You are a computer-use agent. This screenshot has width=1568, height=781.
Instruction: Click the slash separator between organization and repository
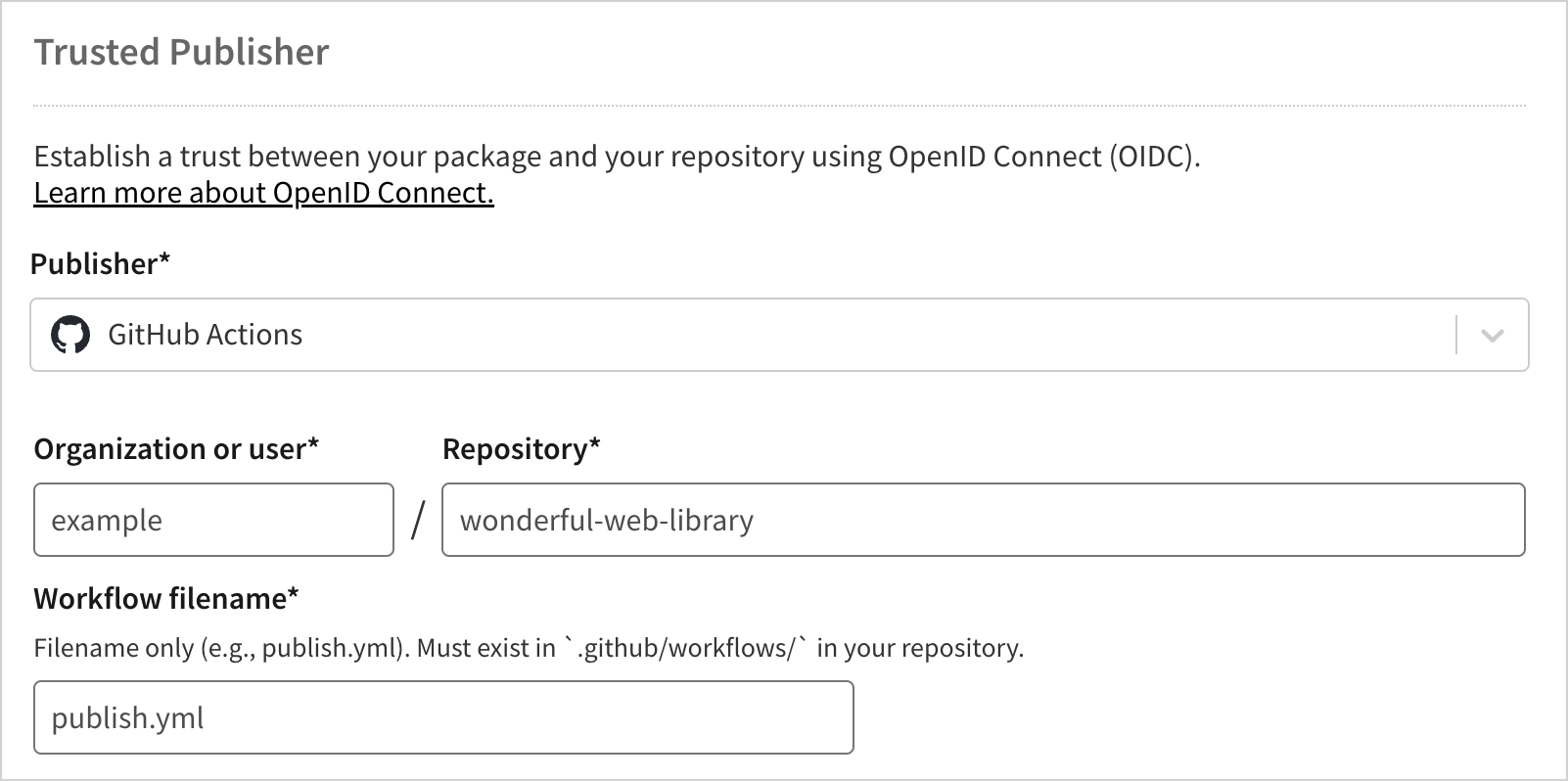(419, 520)
